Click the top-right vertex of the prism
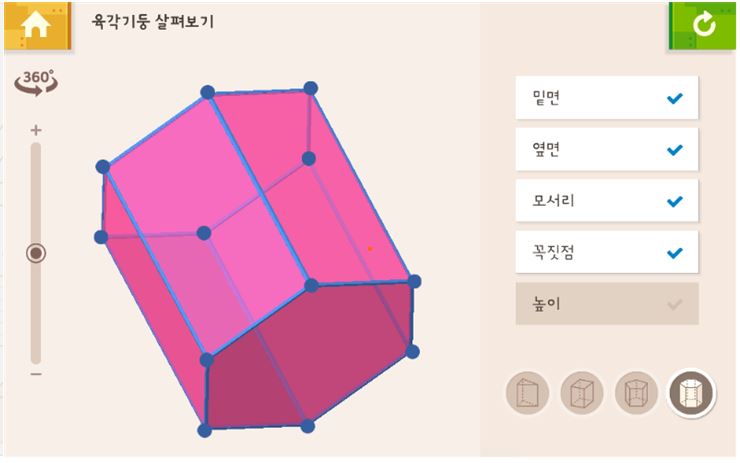 (311, 88)
